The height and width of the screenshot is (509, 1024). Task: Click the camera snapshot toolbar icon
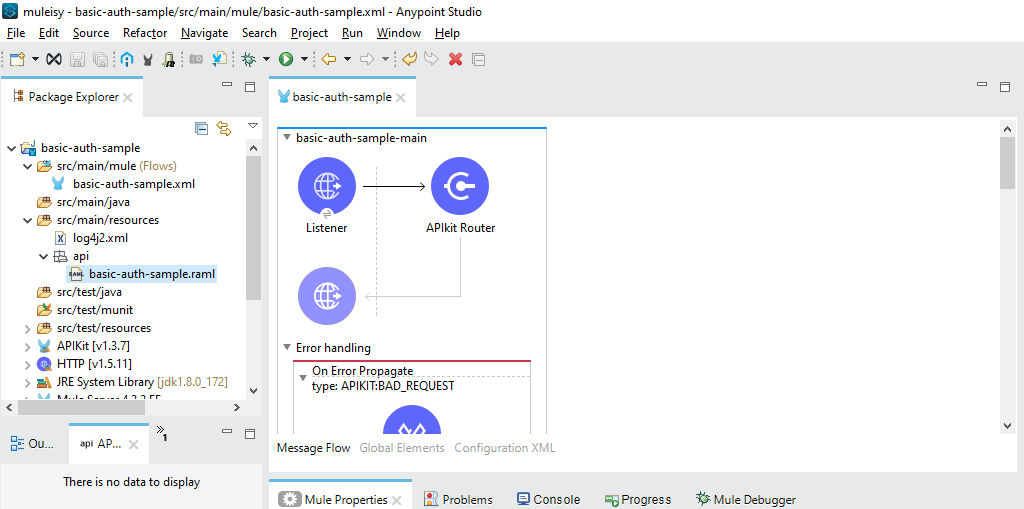pyautogui.click(x=196, y=59)
